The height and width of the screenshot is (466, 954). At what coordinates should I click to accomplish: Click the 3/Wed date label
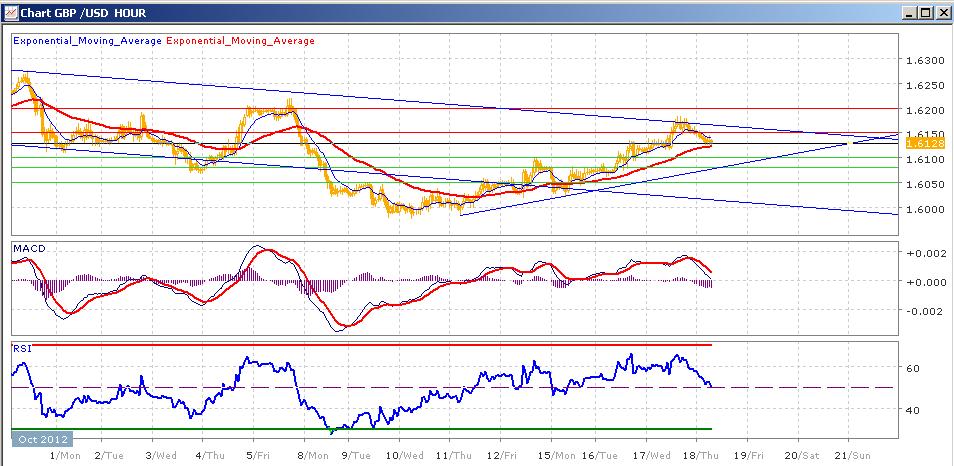pos(162,454)
